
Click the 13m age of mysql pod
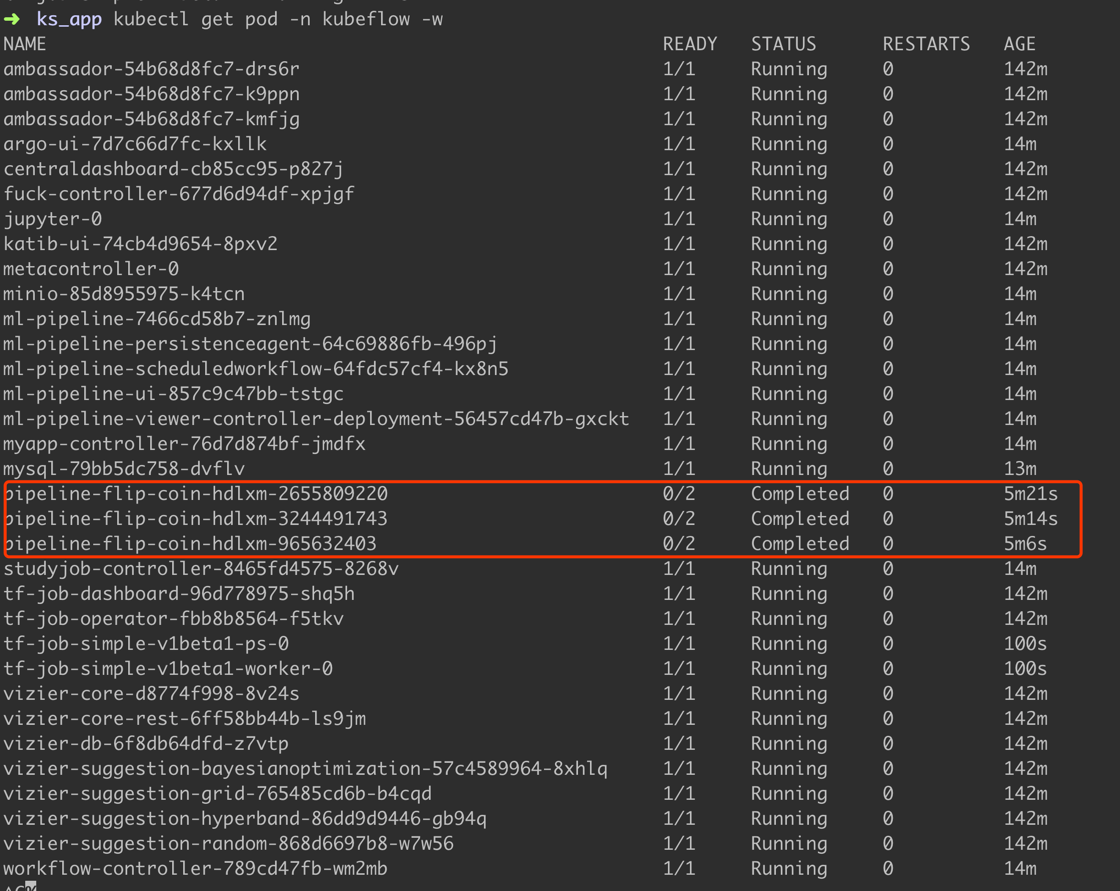pos(1020,469)
